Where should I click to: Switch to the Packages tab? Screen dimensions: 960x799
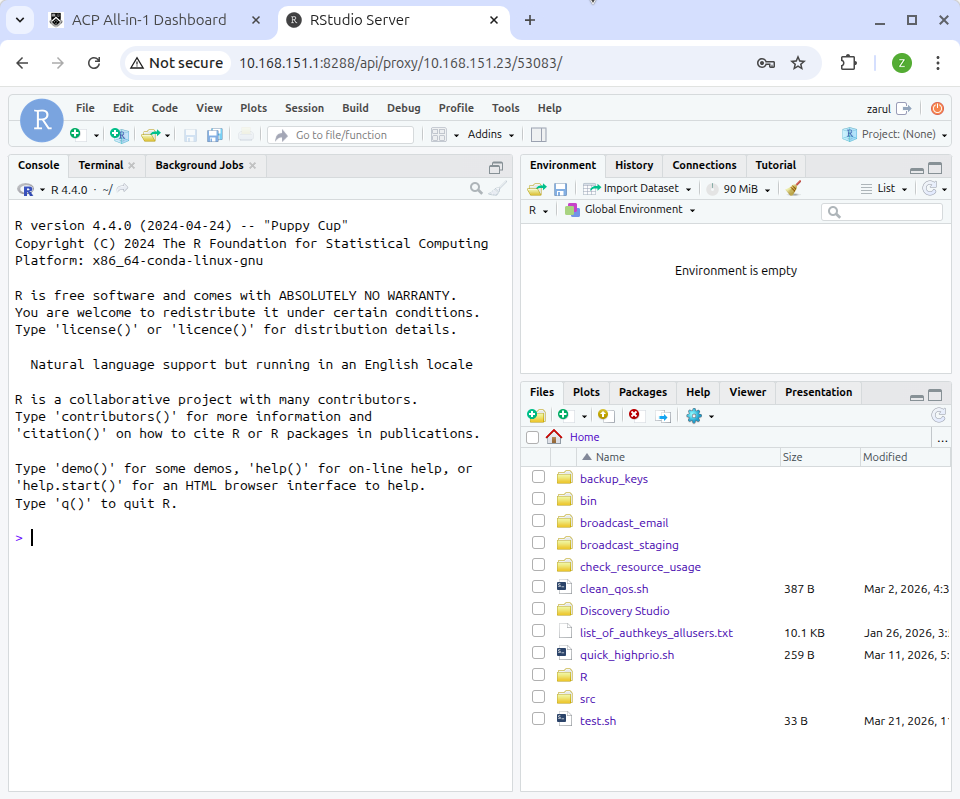(x=642, y=392)
